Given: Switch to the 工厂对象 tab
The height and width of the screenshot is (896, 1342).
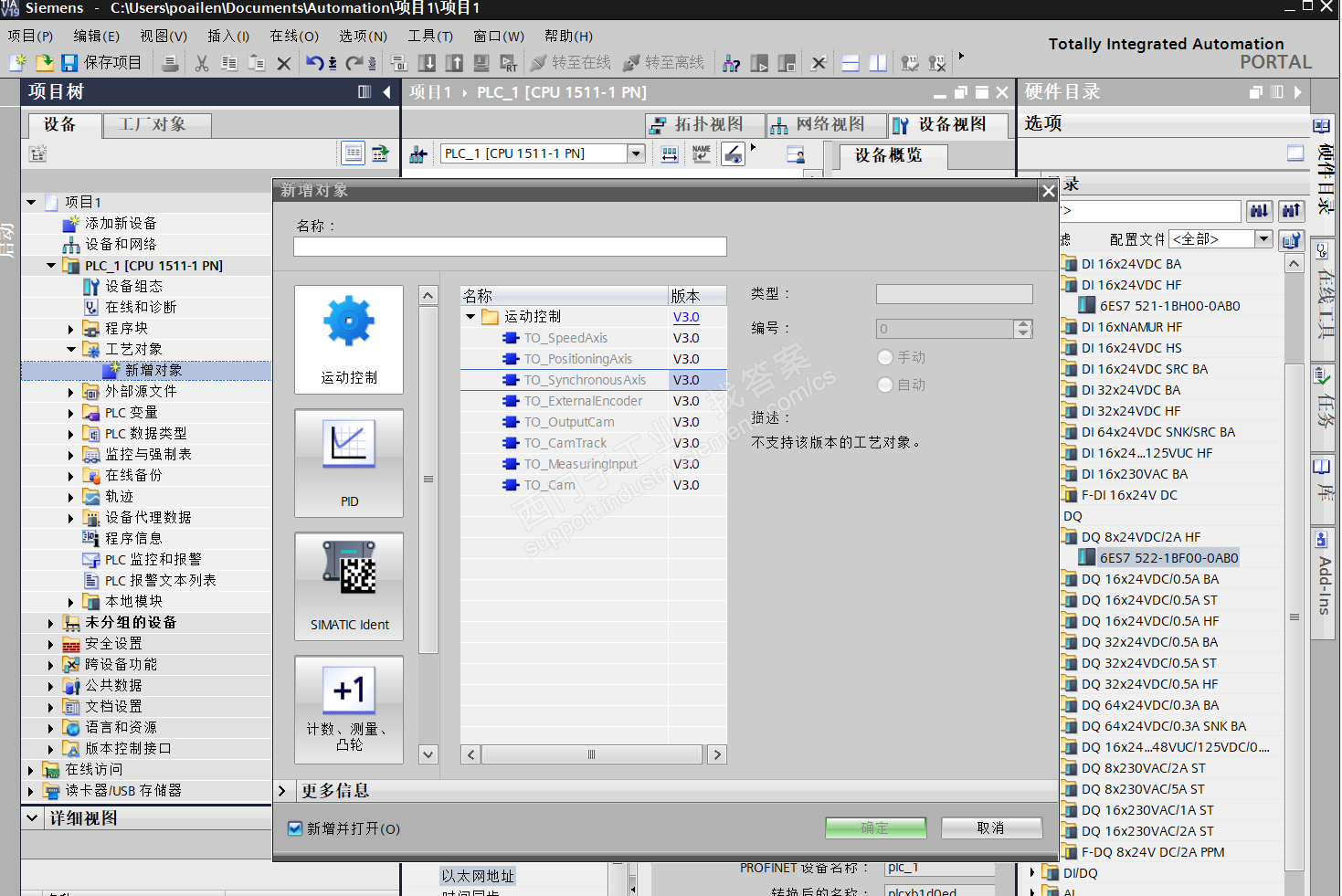Looking at the screenshot, I should tap(156, 125).
